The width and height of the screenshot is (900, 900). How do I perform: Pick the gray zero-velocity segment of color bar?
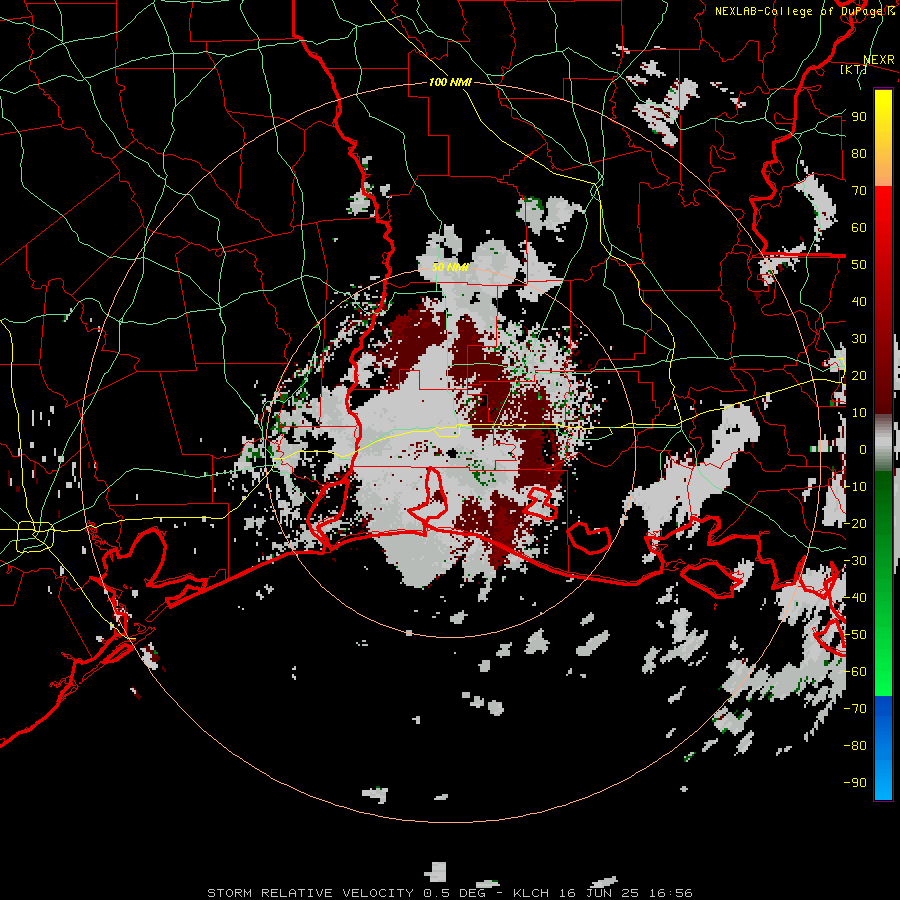883,443
